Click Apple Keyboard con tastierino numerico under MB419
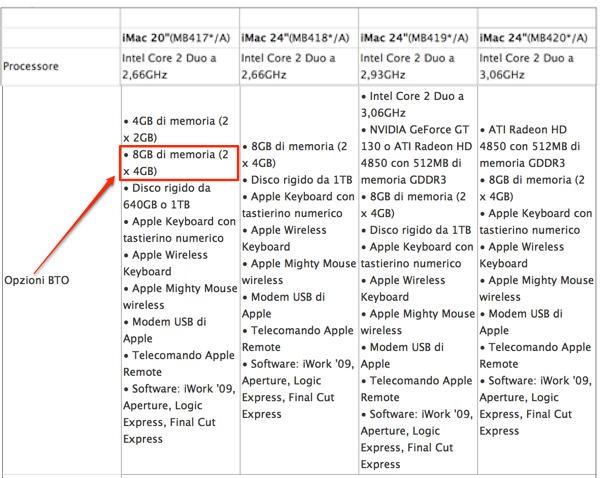The height and width of the screenshot is (478, 600). click(x=417, y=255)
